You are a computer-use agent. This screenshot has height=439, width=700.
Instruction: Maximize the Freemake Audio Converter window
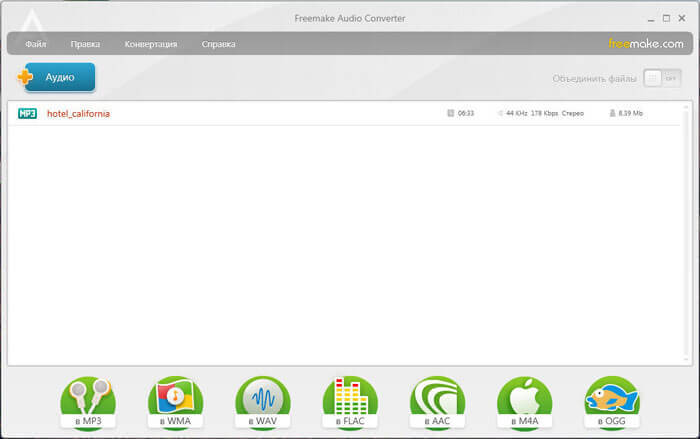666,18
